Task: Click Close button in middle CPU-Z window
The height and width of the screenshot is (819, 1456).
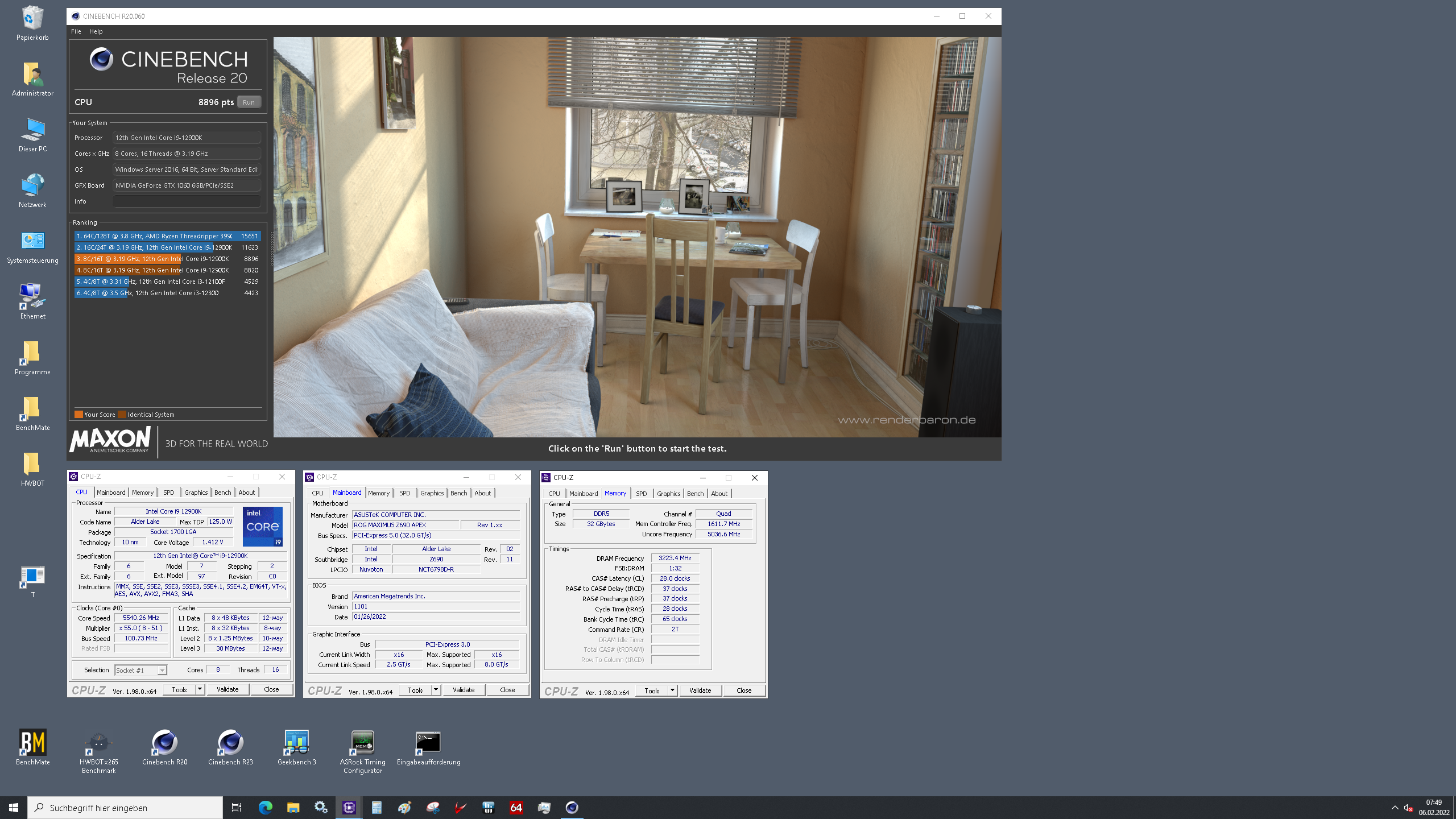Action: coord(507,690)
